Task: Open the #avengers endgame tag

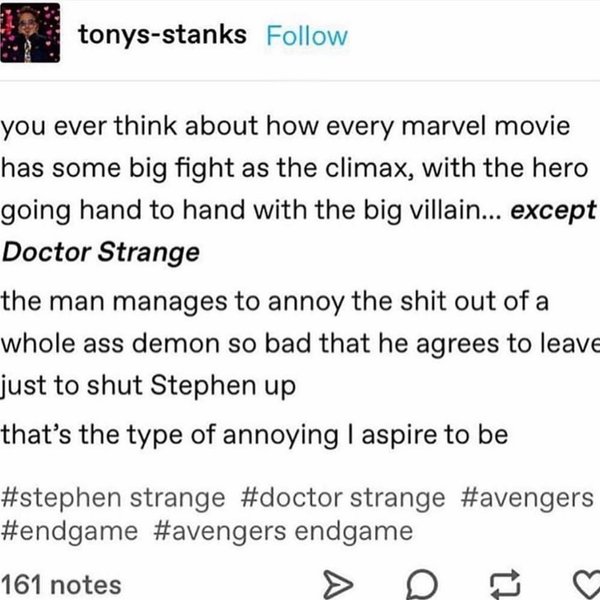Action: coord(283,531)
